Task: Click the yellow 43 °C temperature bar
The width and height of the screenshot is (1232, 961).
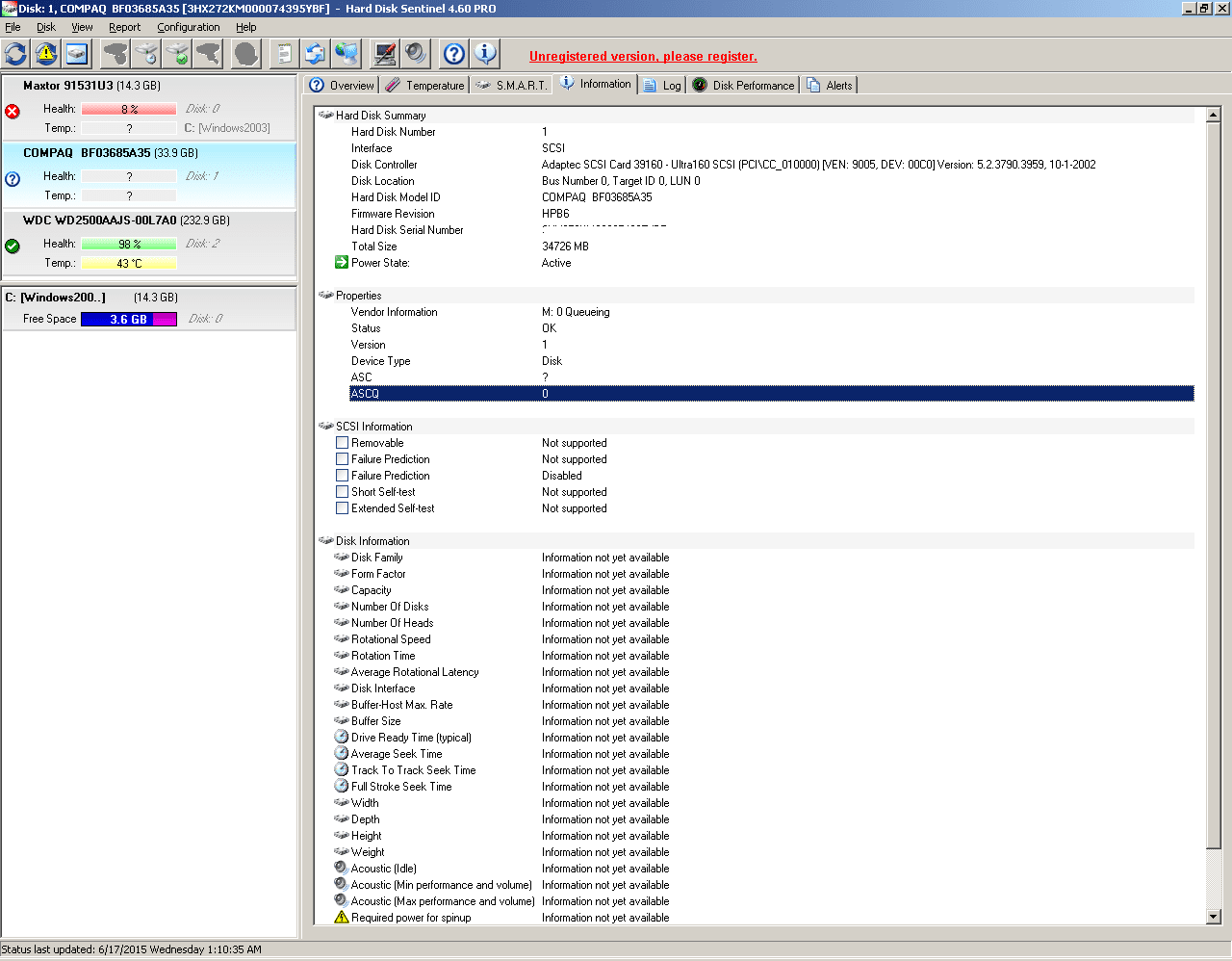Action: (x=129, y=263)
